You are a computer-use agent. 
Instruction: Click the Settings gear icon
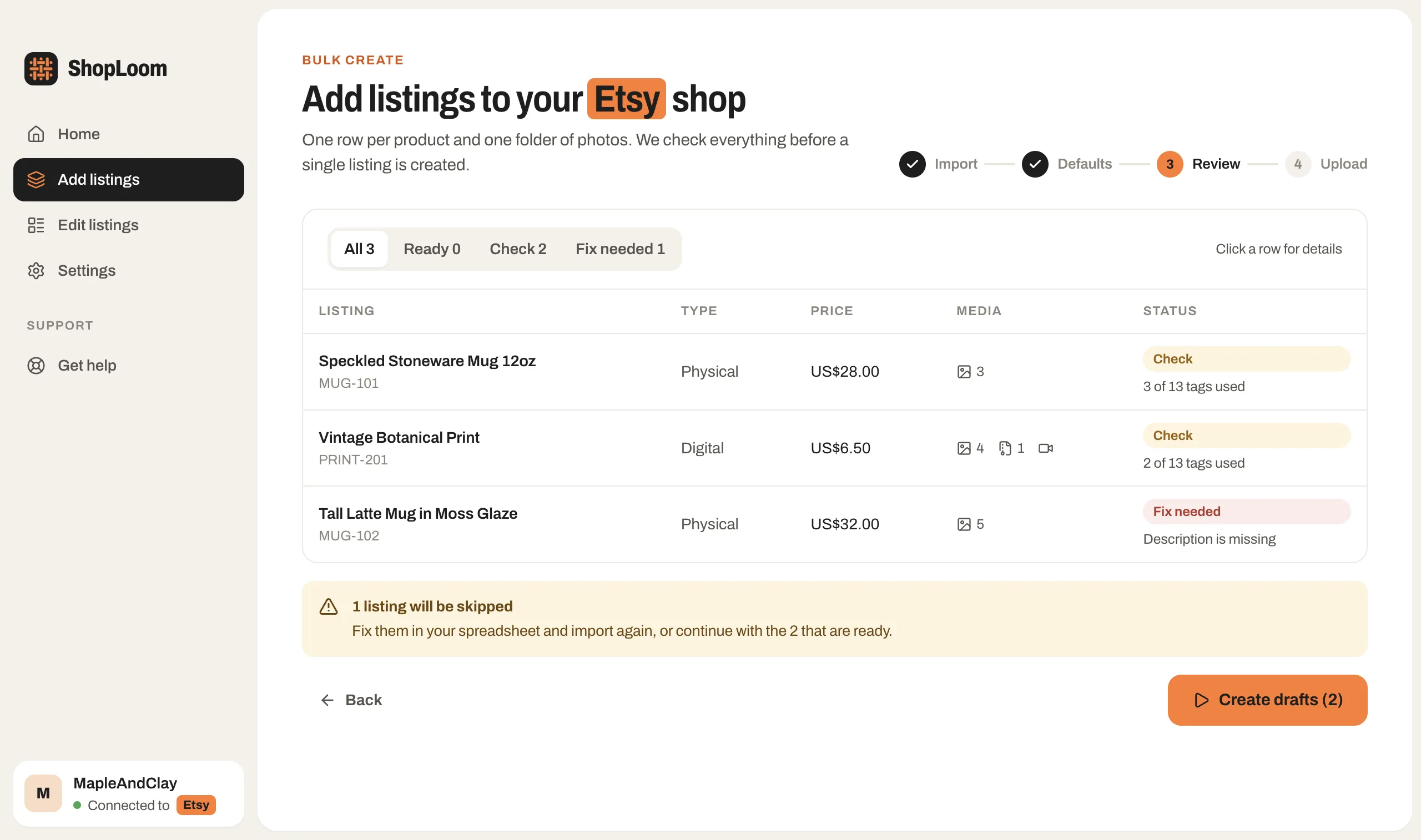coord(36,271)
